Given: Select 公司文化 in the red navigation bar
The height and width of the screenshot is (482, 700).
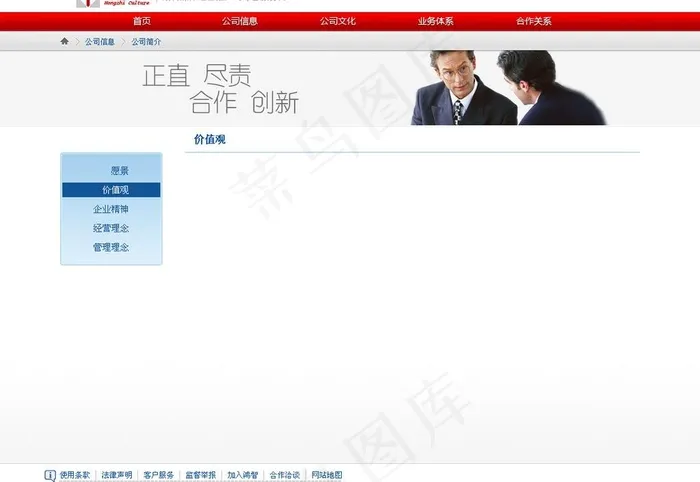Looking at the screenshot, I should [338, 21].
